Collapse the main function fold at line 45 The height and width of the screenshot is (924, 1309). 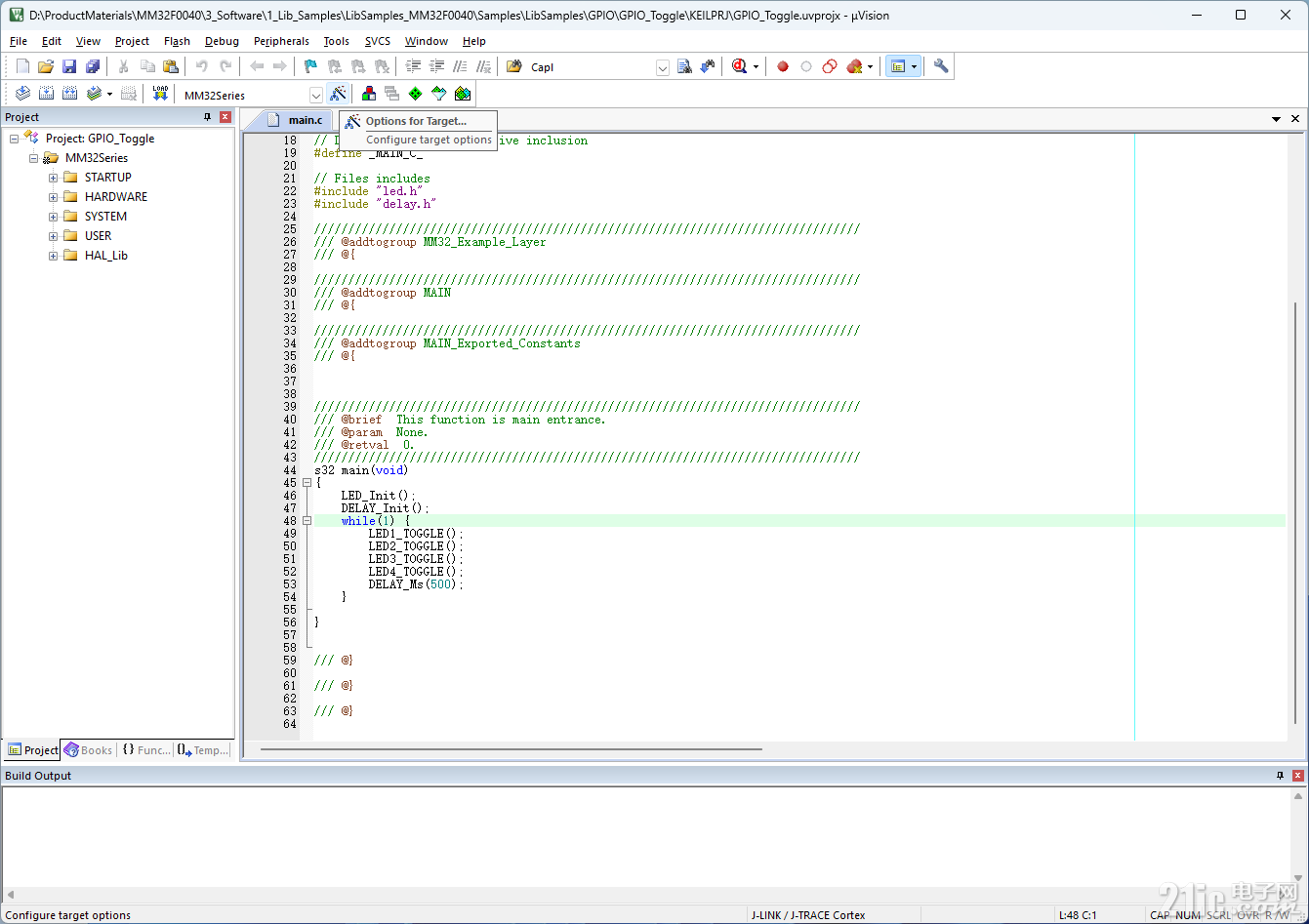tap(307, 483)
